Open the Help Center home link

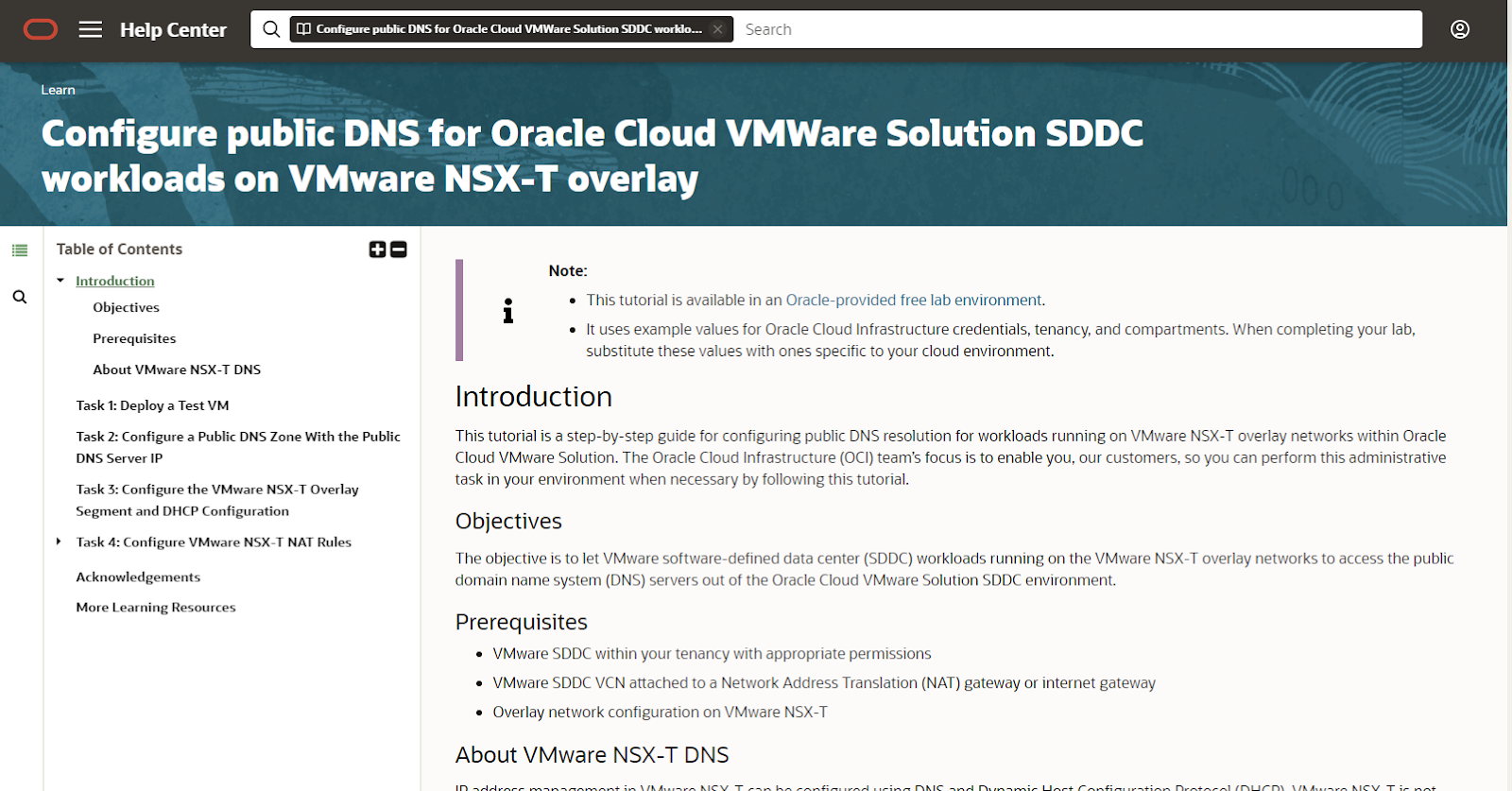(173, 30)
